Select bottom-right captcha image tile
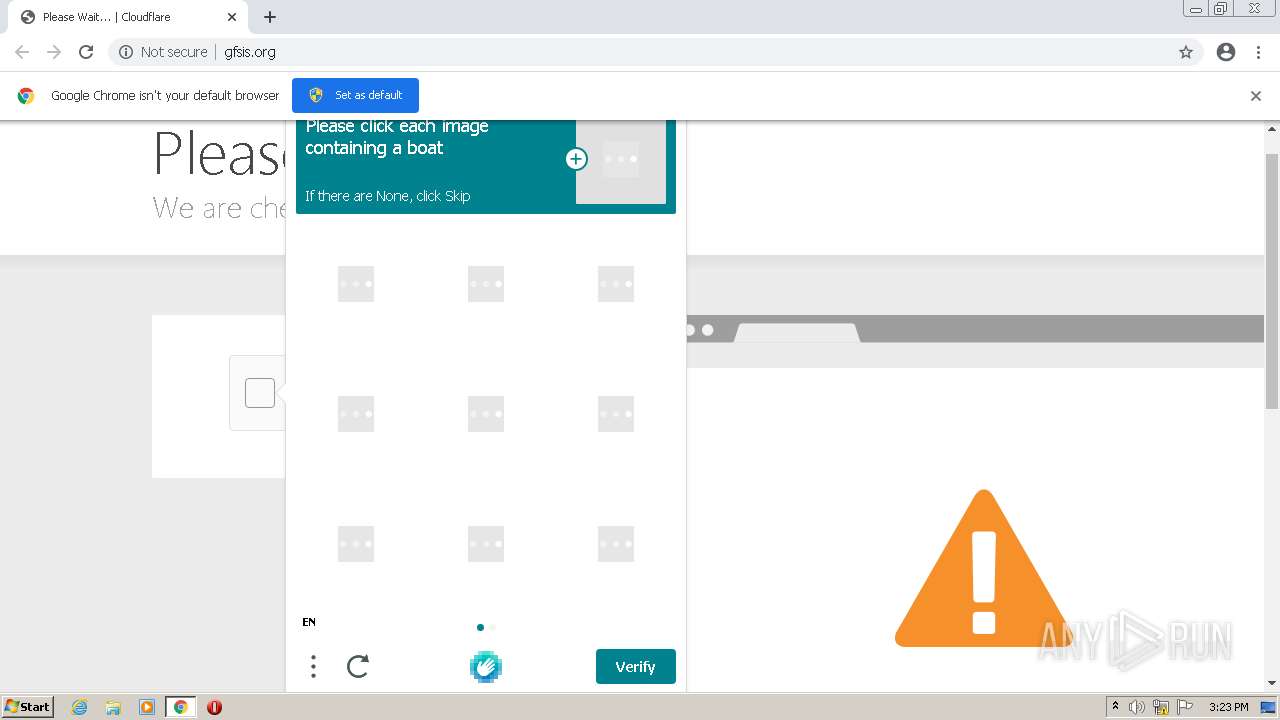The image size is (1280, 720). 616,544
